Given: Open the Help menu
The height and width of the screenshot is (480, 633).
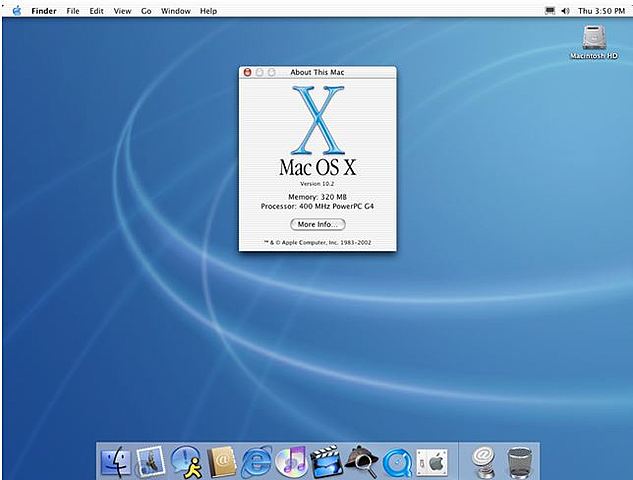Looking at the screenshot, I should (x=208, y=11).
